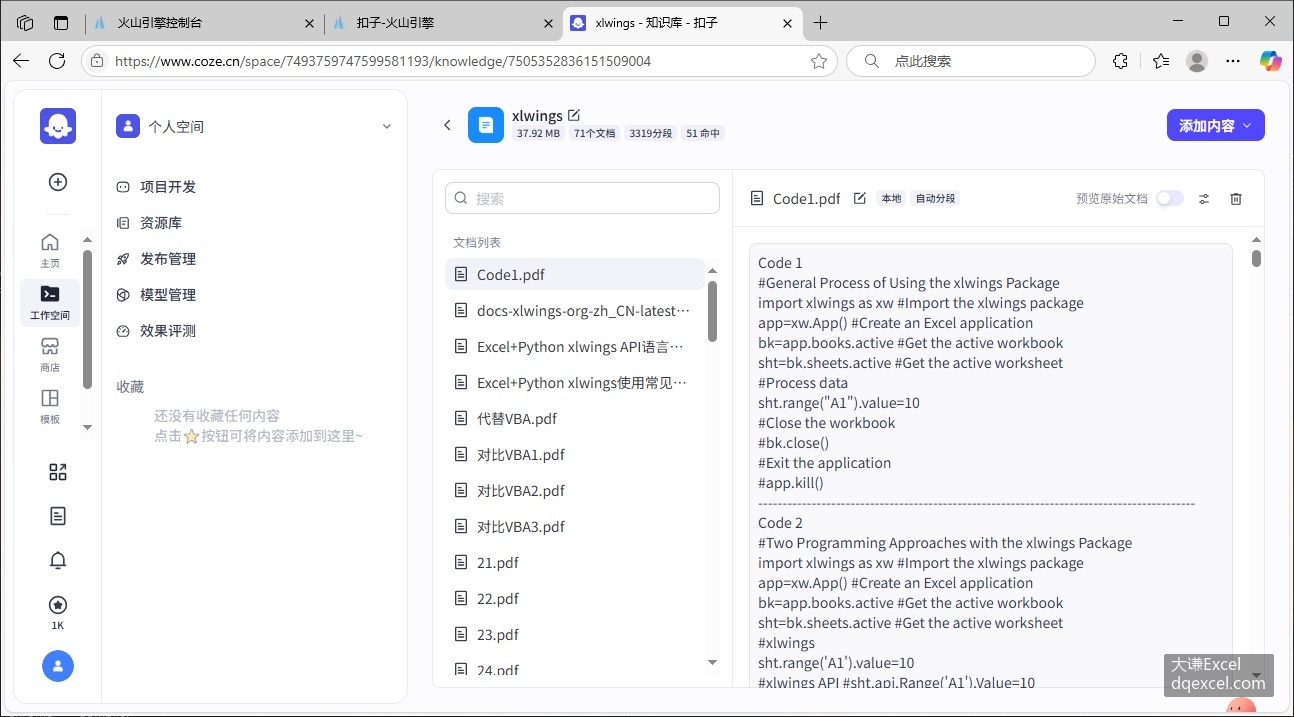The height and width of the screenshot is (717, 1294).
Task: Click the 本地 tag
Action: pyautogui.click(x=890, y=199)
